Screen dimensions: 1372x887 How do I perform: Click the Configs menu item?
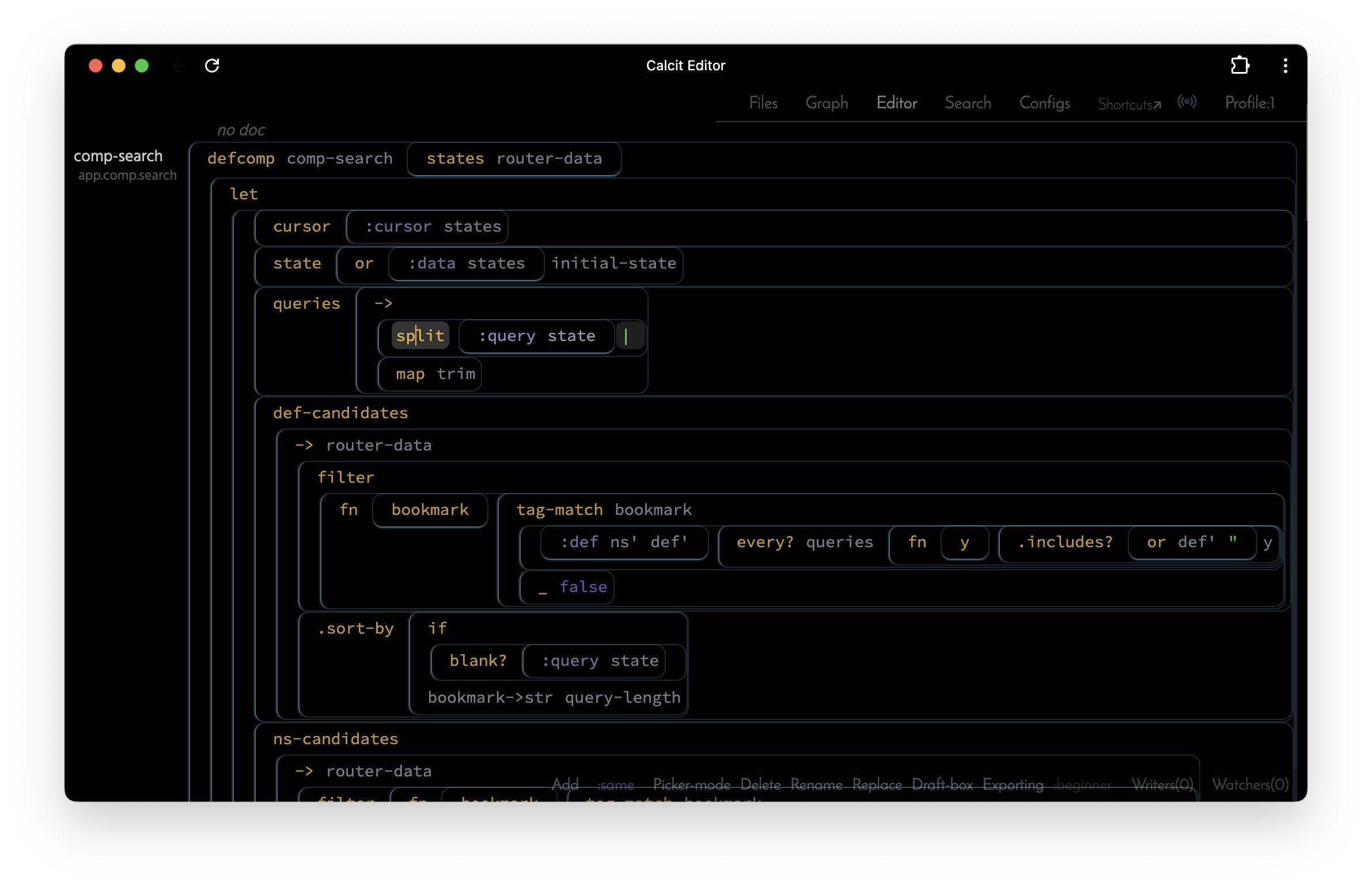pyautogui.click(x=1045, y=103)
